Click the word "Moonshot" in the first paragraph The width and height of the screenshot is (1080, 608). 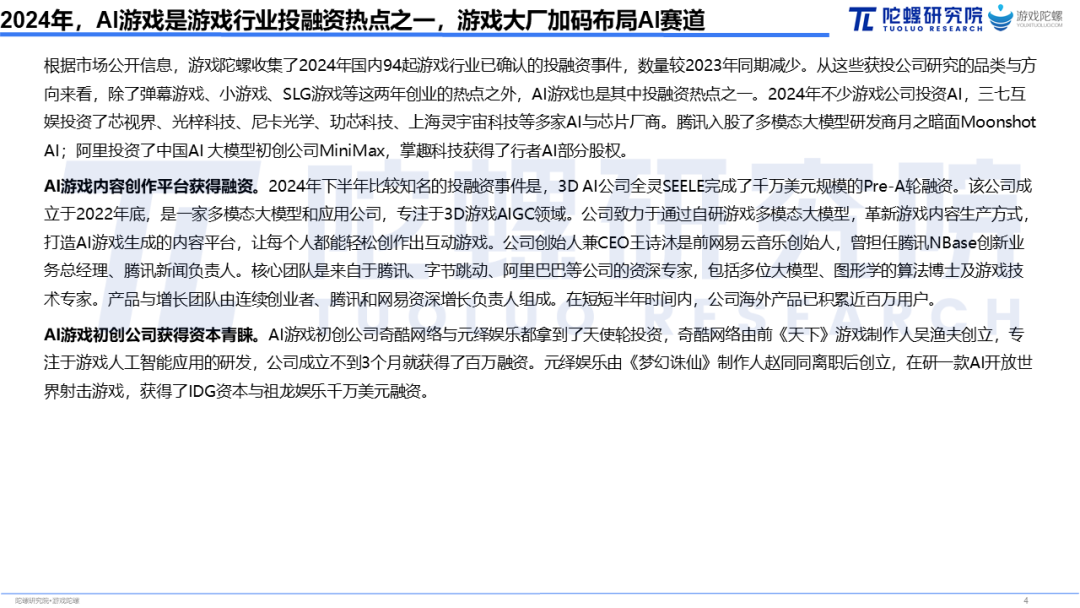[x=998, y=122]
